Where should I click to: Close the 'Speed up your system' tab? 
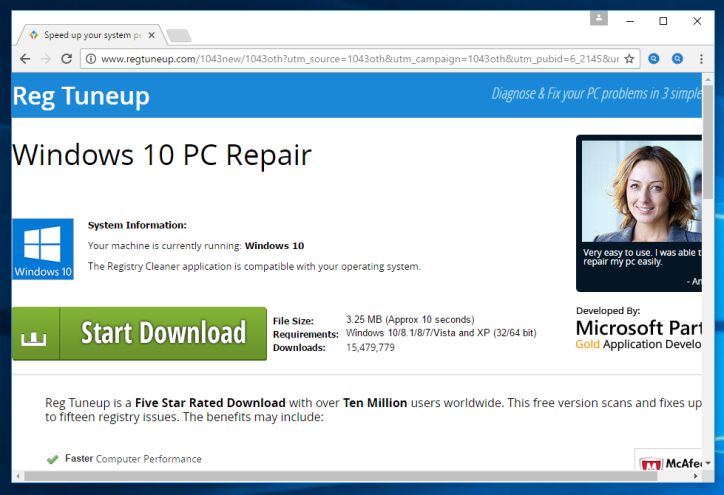pyautogui.click(x=151, y=35)
